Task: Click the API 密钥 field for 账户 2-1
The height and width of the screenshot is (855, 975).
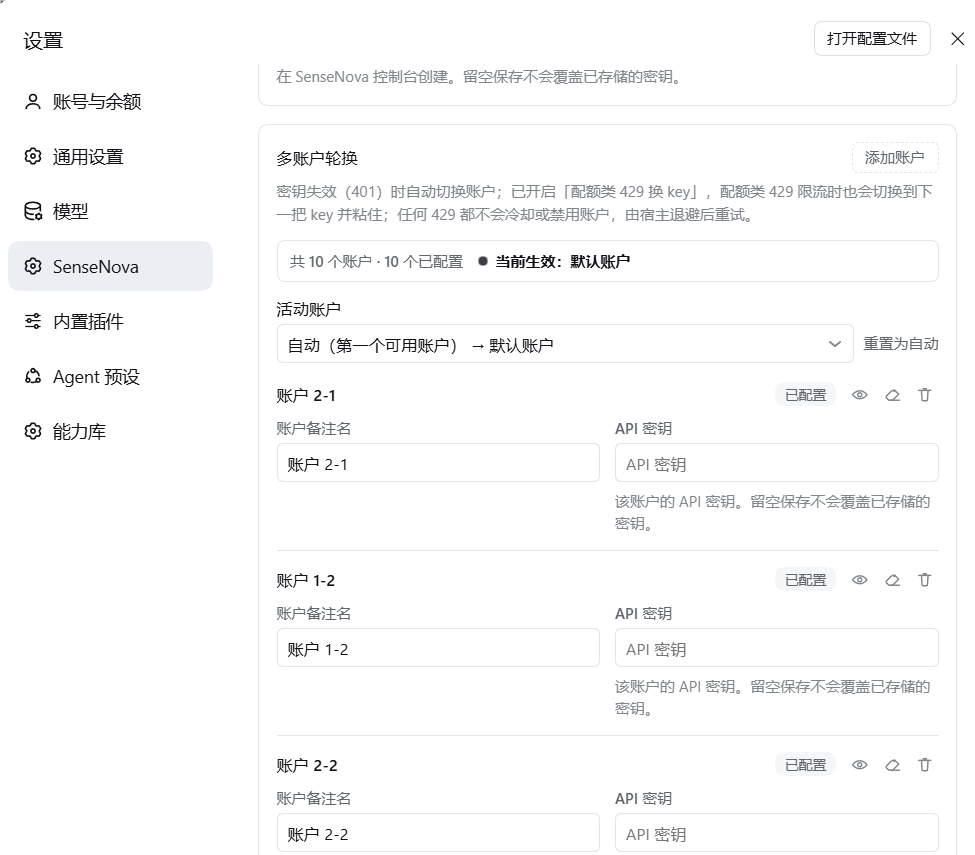Action: coord(777,463)
